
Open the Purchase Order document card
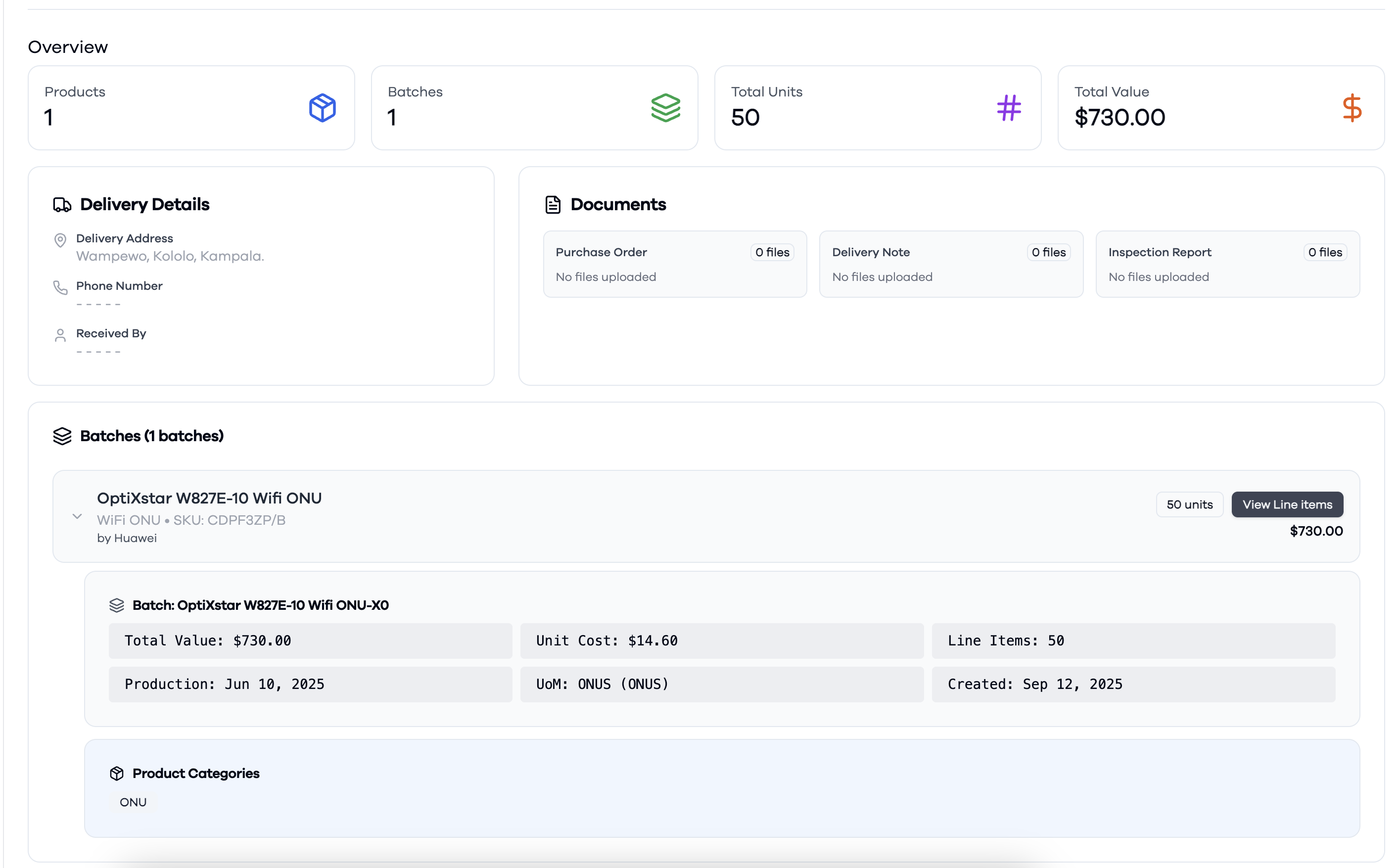point(675,264)
